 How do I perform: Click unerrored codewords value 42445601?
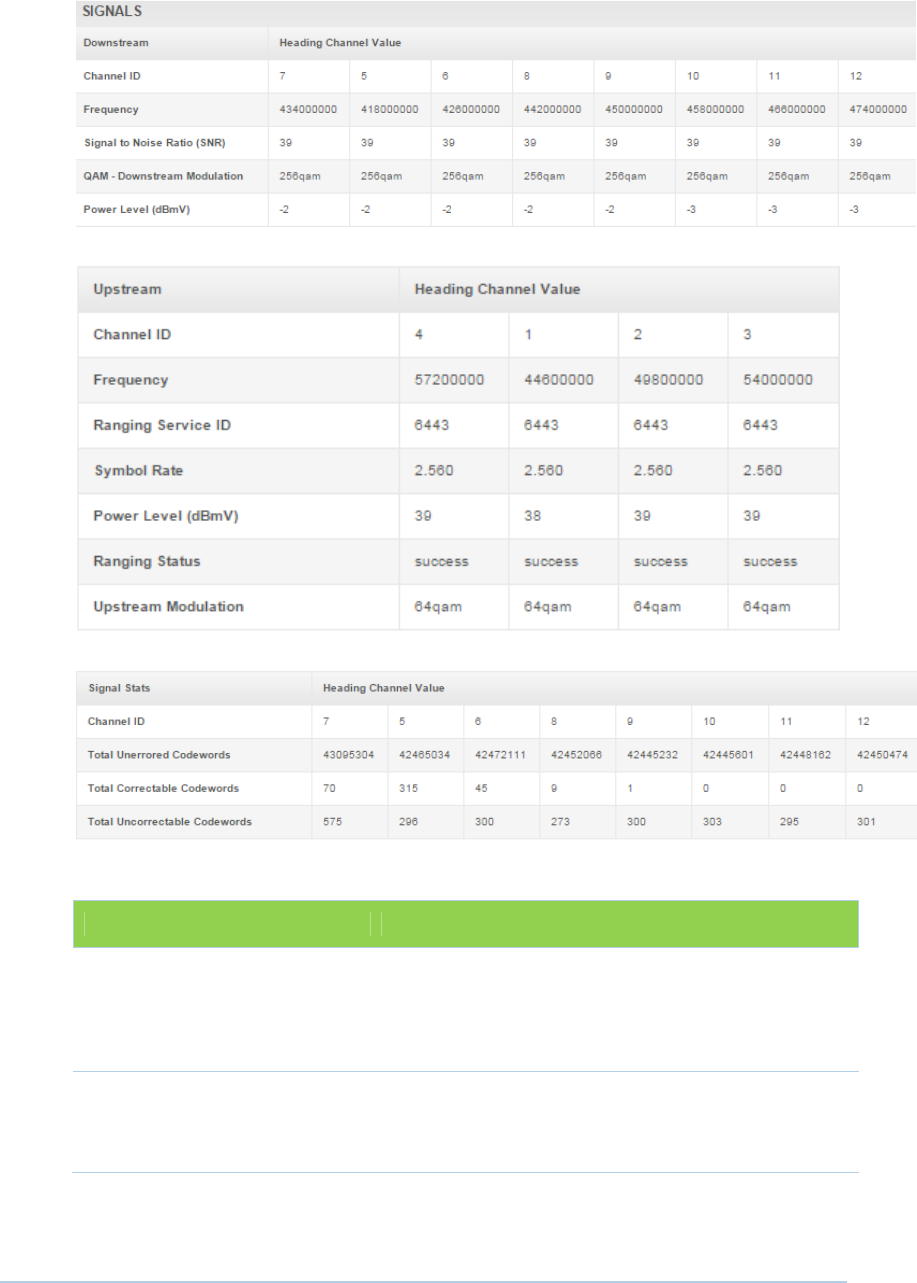tap(730, 754)
